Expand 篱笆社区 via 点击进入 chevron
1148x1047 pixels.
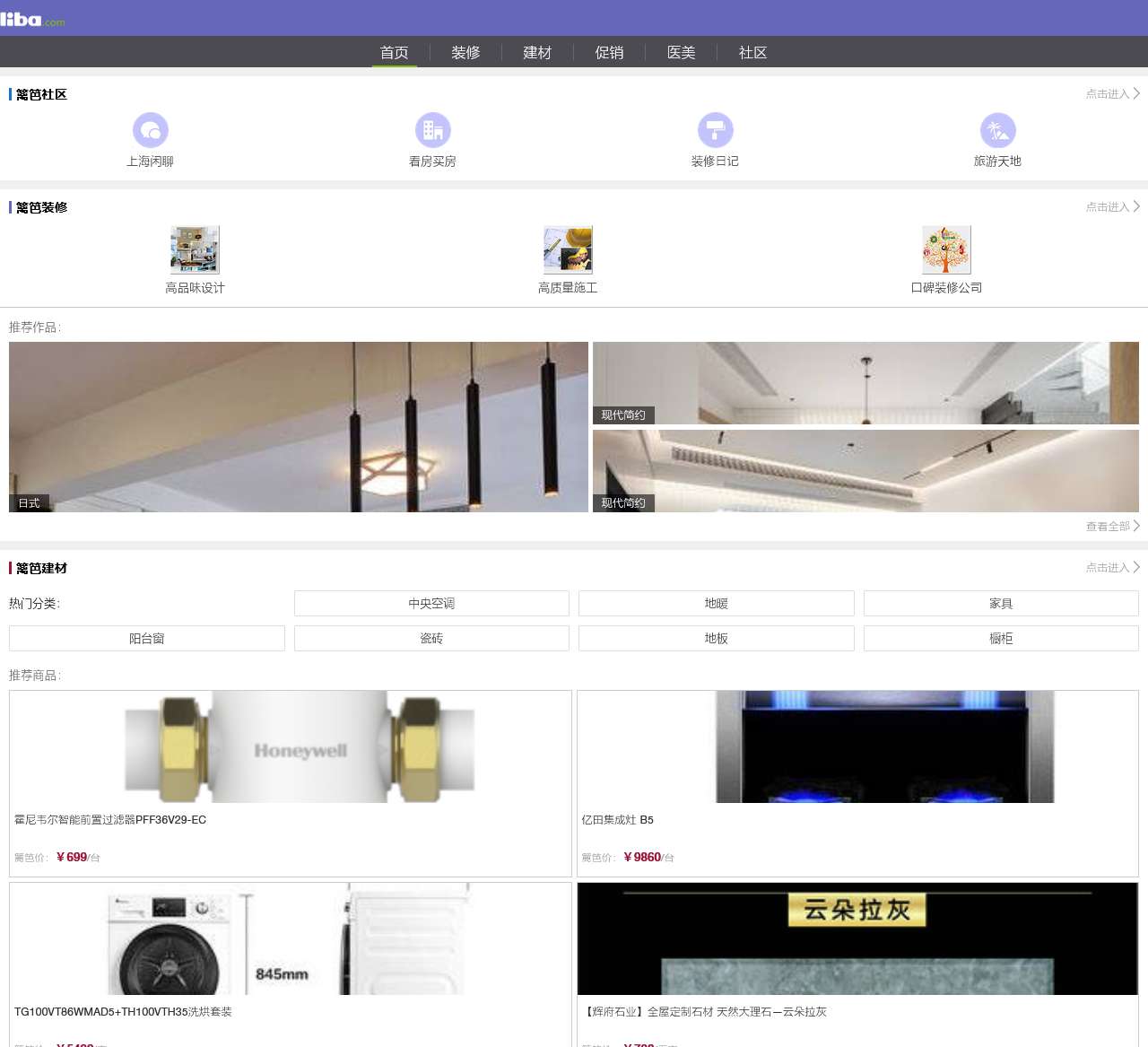pyautogui.click(x=1112, y=93)
